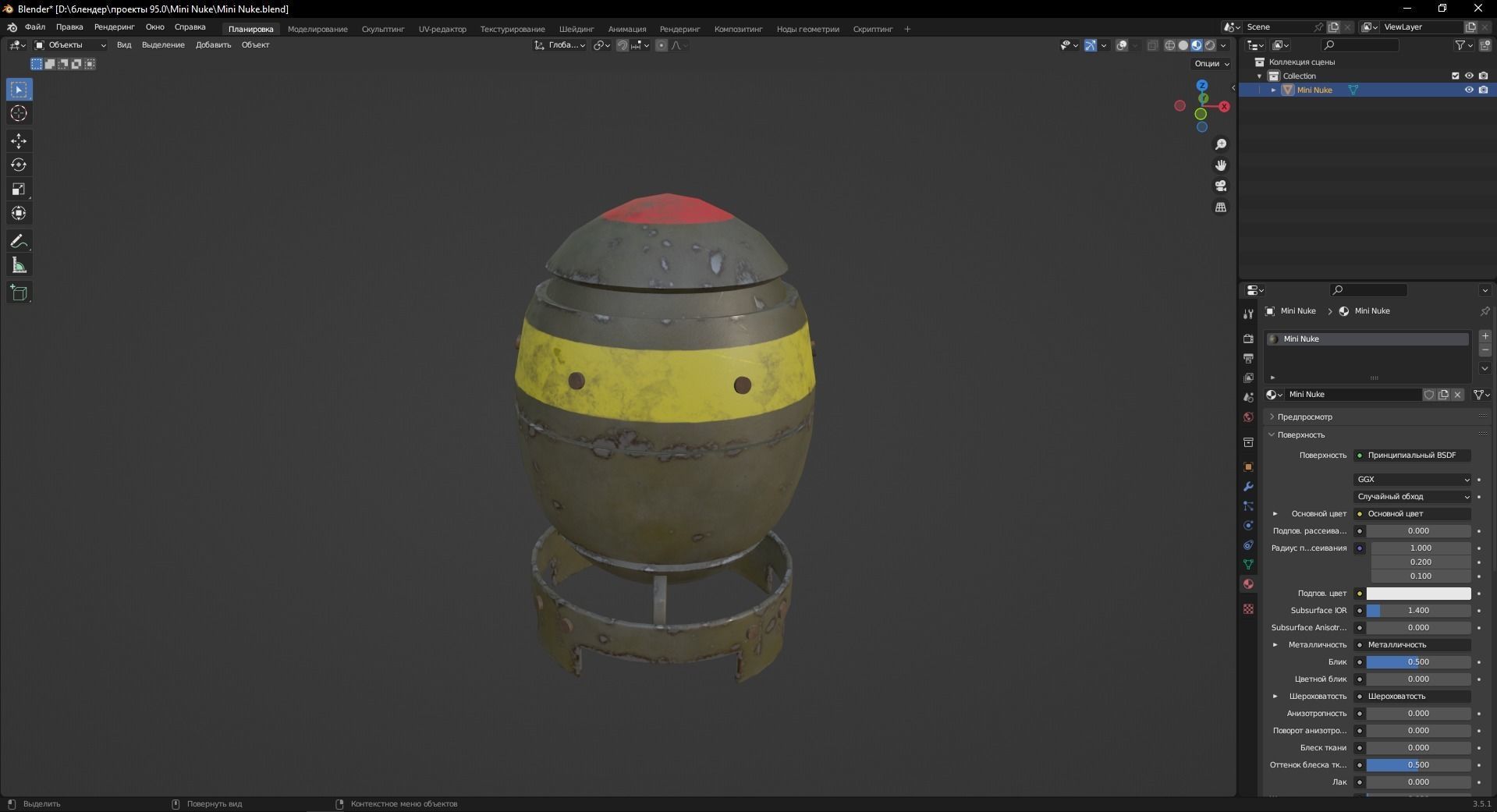Activate the Rotate tool
The image size is (1497, 812).
click(19, 165)
